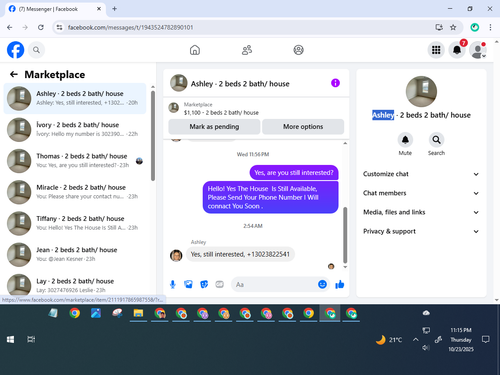Click the conversation list scrollbar

[153, 136]
